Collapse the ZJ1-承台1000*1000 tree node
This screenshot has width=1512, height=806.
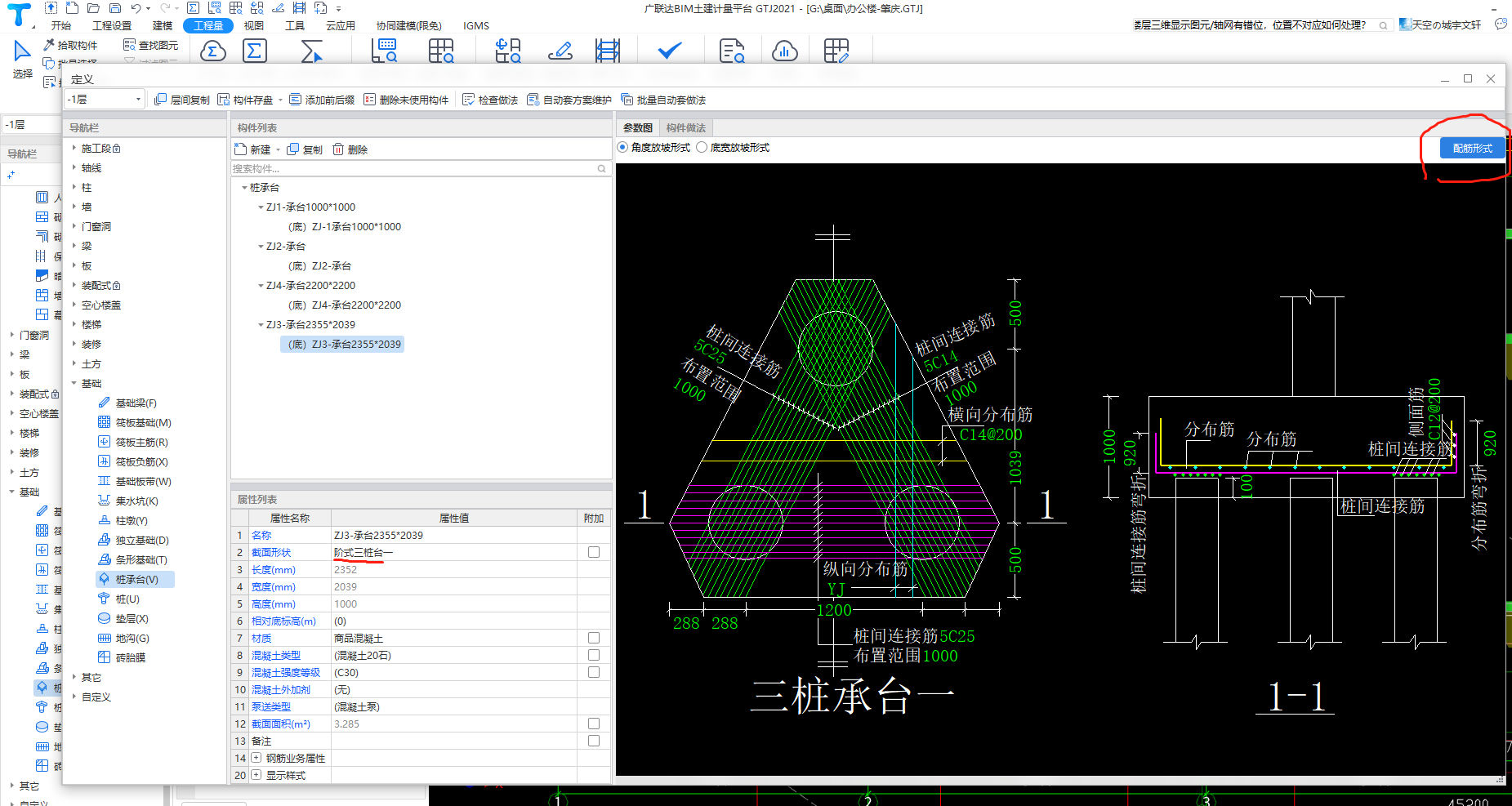(x=261, y=207)
